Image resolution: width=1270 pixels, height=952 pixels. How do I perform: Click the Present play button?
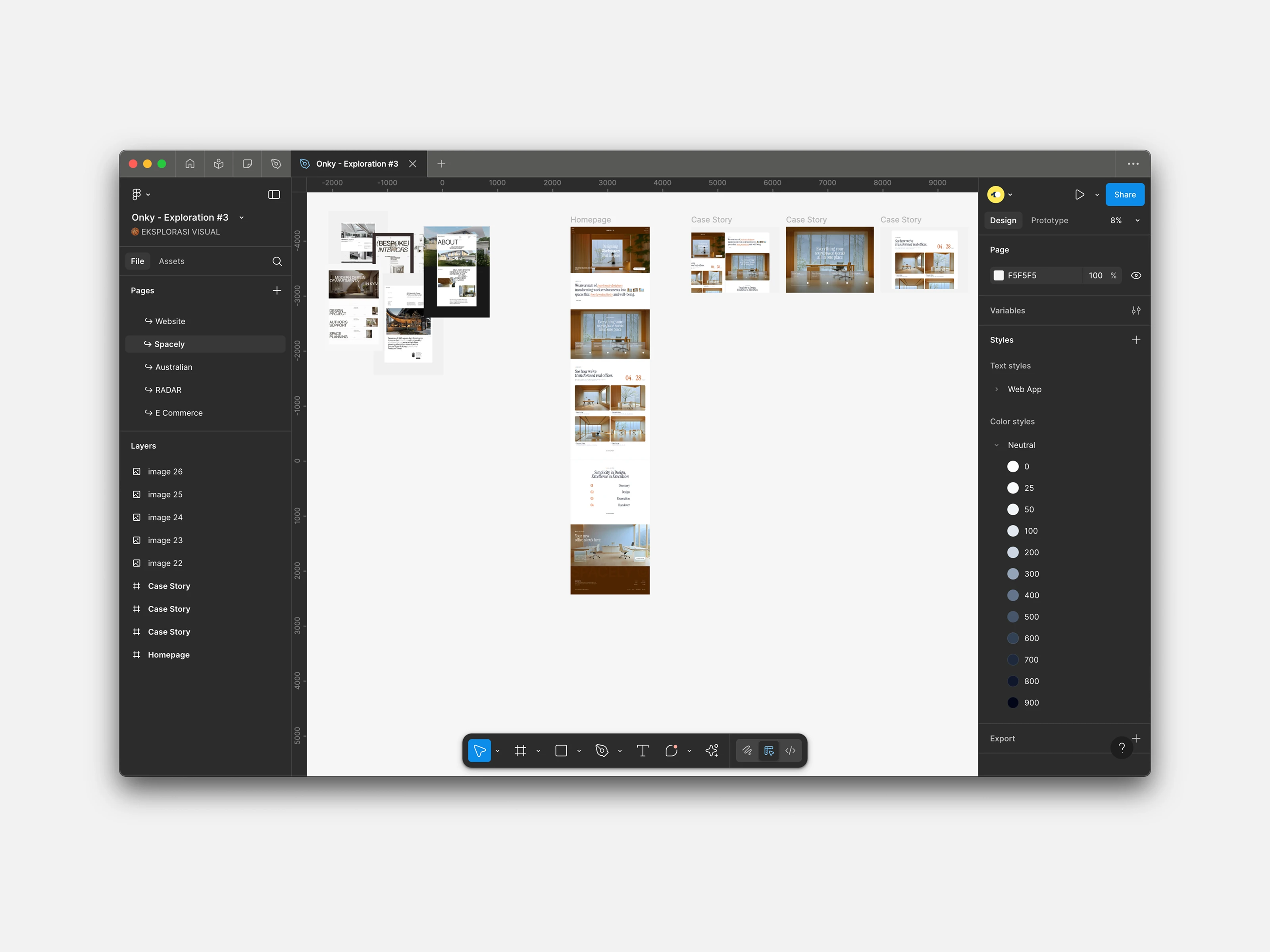point(1079,194)
